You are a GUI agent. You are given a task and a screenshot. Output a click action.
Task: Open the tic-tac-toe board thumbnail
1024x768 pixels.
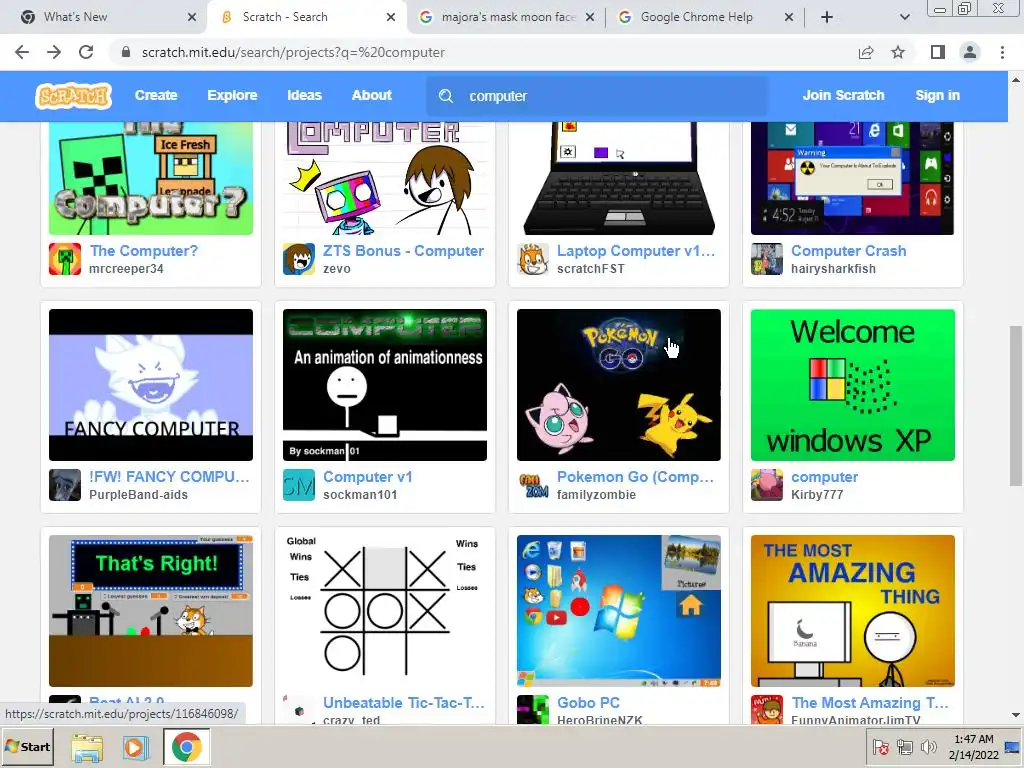385,611
